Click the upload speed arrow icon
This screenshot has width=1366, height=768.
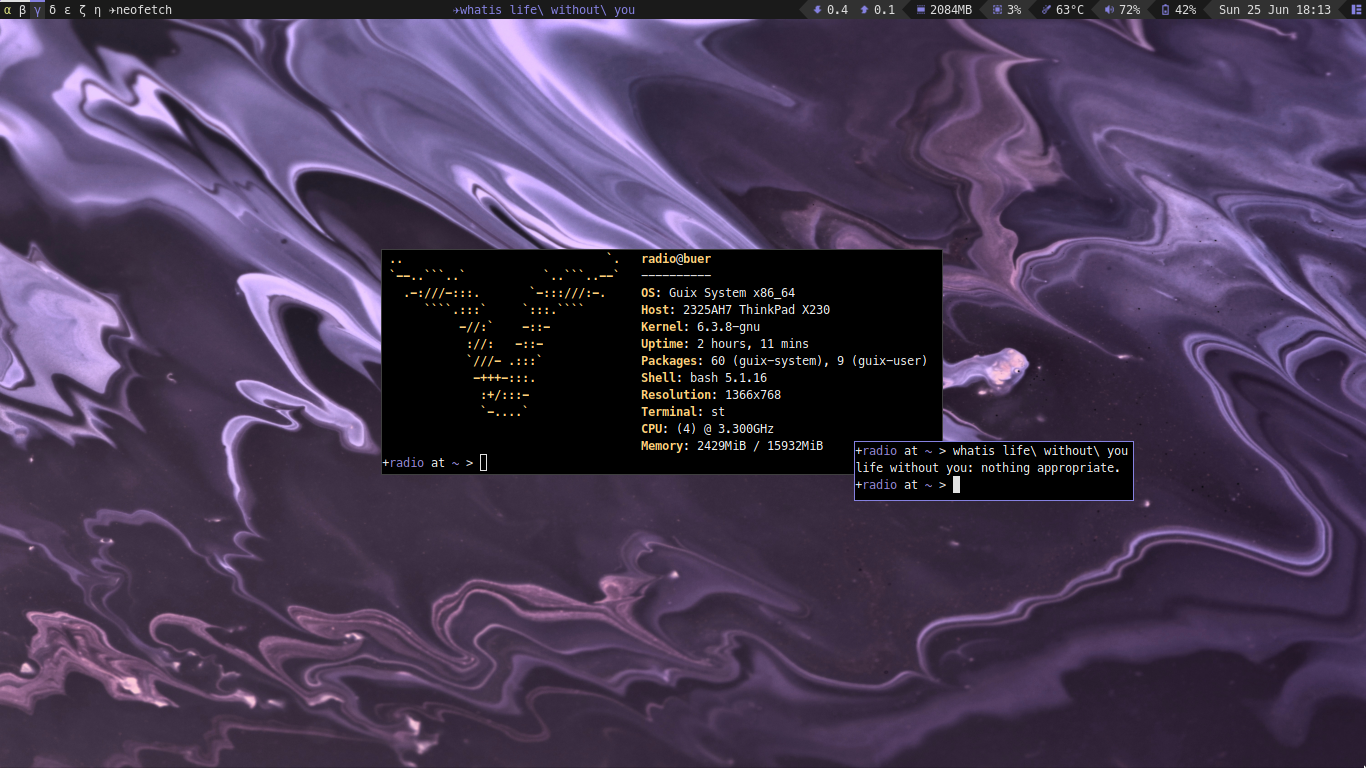pyautogui.click(x=864, y=9)
